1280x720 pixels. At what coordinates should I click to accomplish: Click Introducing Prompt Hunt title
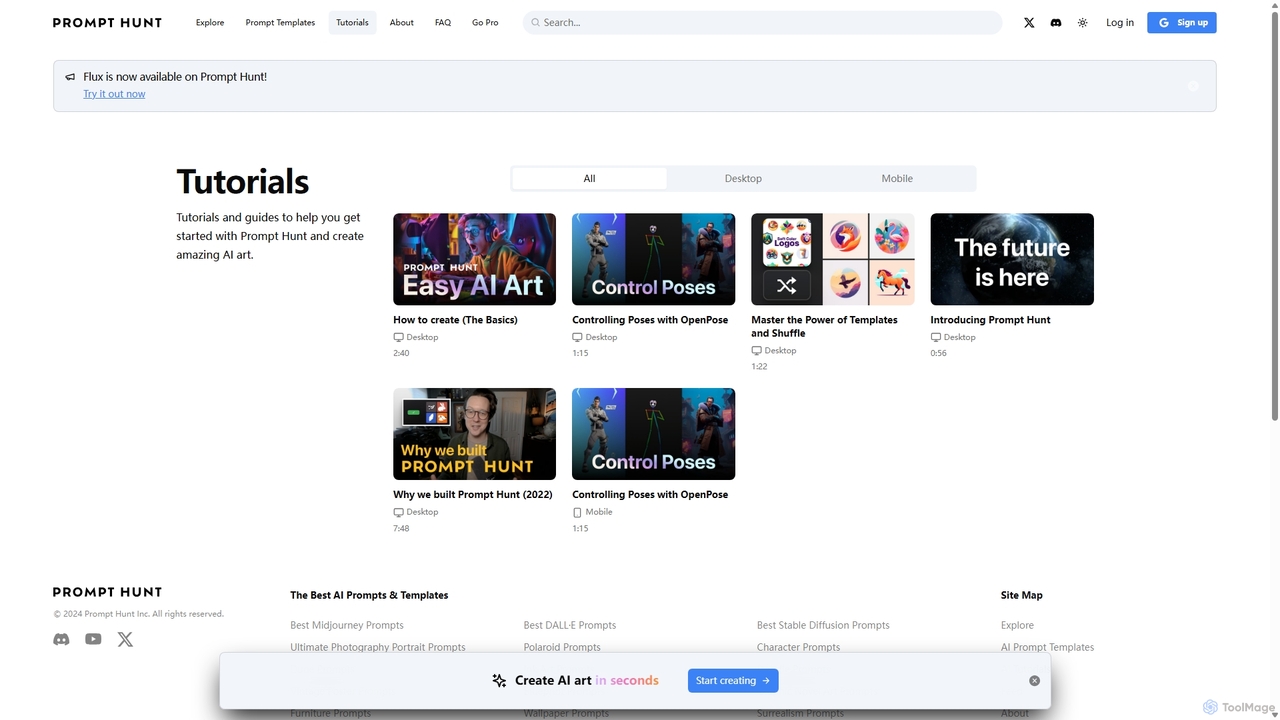(x=990, y=320)
